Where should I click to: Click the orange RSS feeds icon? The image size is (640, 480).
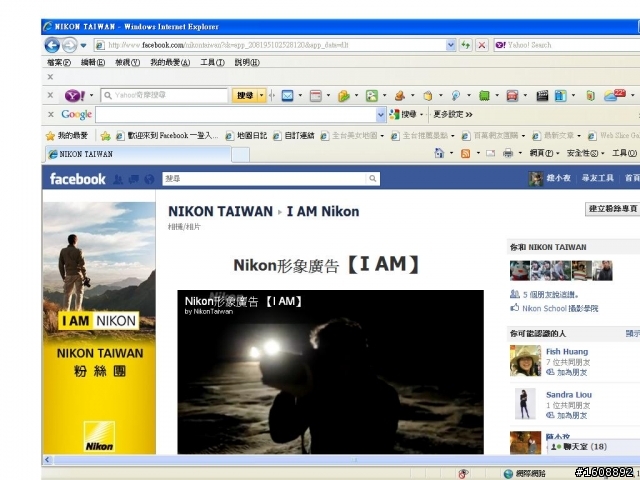(465, 153)
